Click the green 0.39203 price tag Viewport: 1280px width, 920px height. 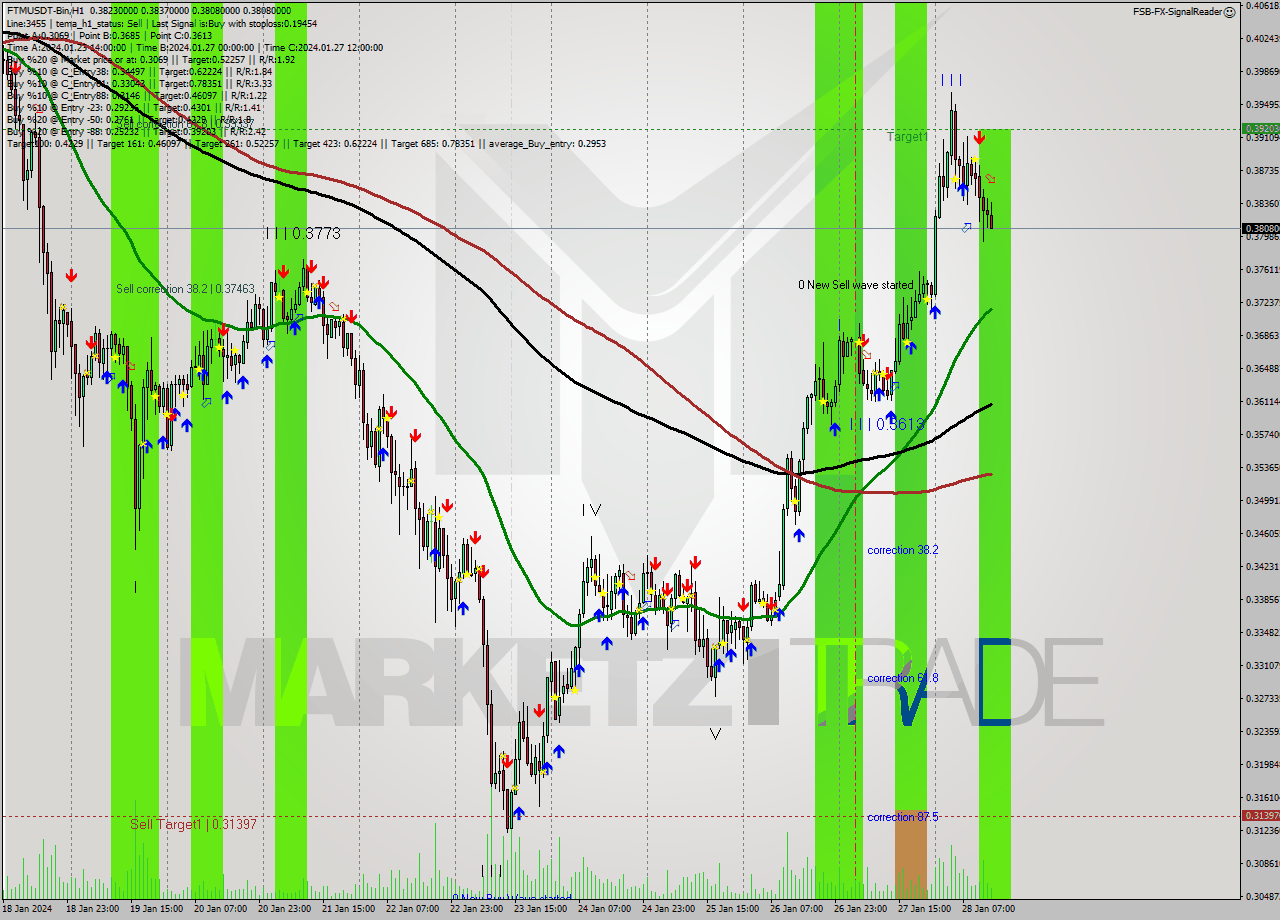[1259, 129]
